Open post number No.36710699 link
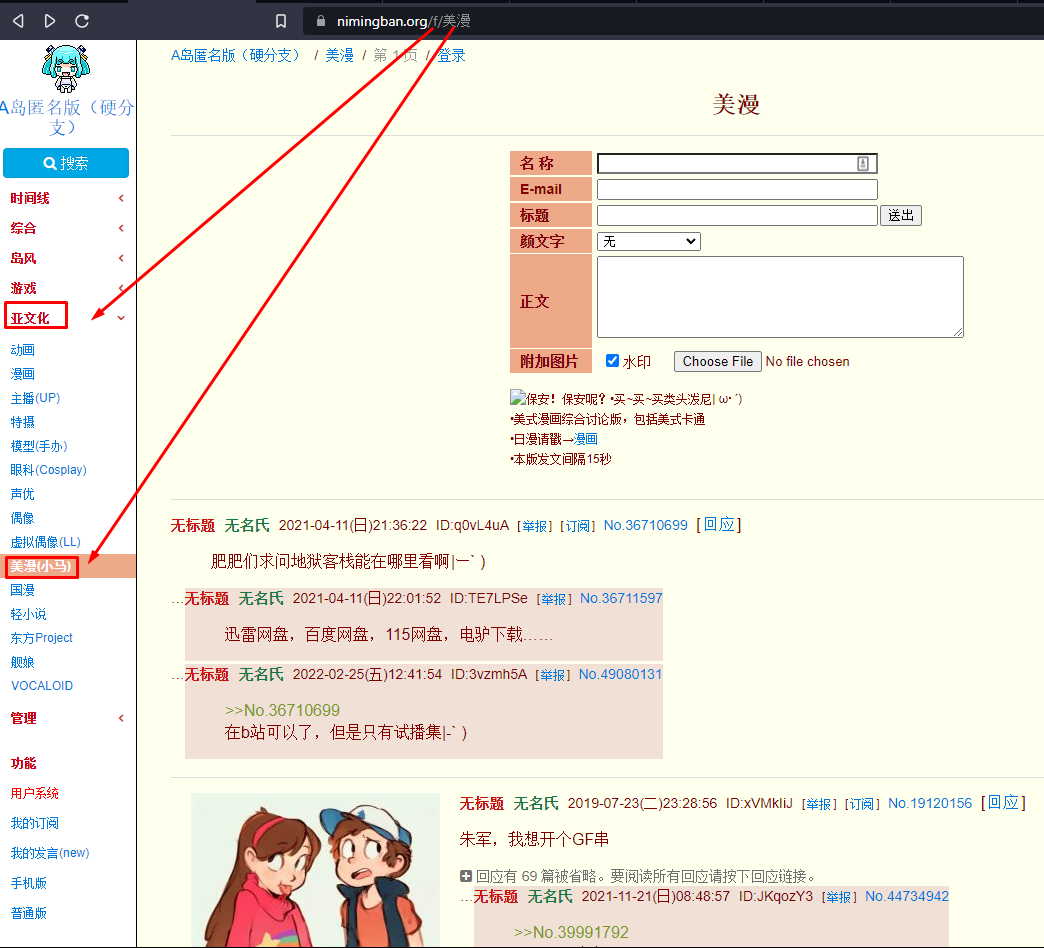 [646, 525]
